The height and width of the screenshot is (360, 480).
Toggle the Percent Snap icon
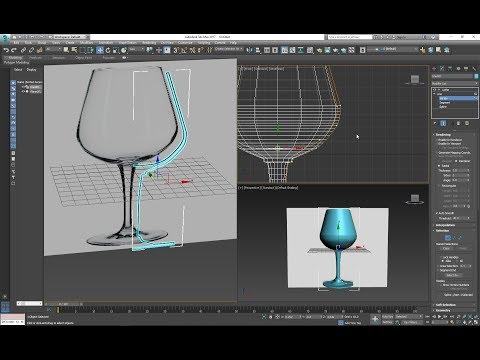point(192,50)
